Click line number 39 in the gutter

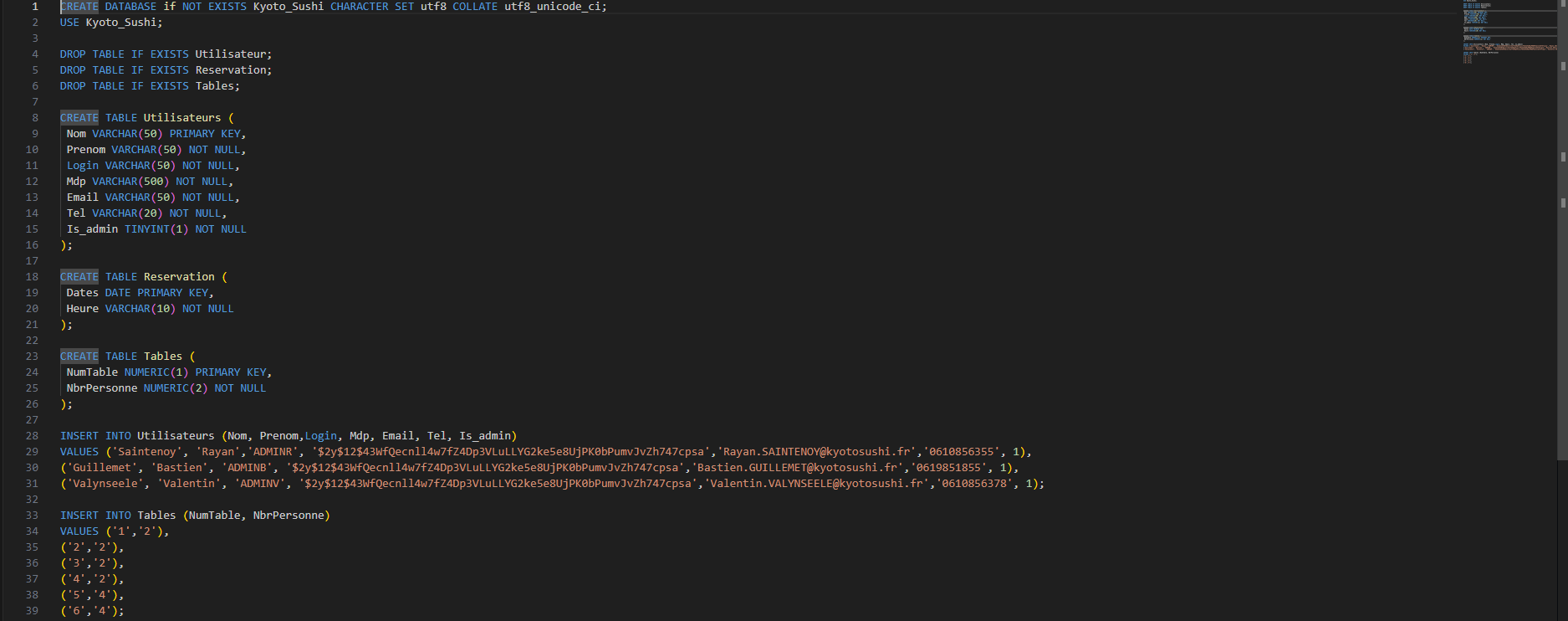click(32, 611)
